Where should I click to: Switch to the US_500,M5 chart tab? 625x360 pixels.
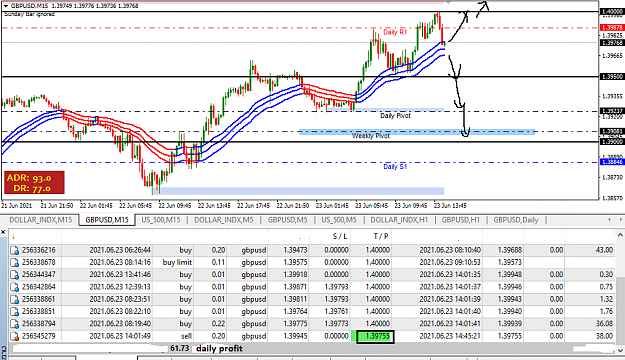[339, 220]
